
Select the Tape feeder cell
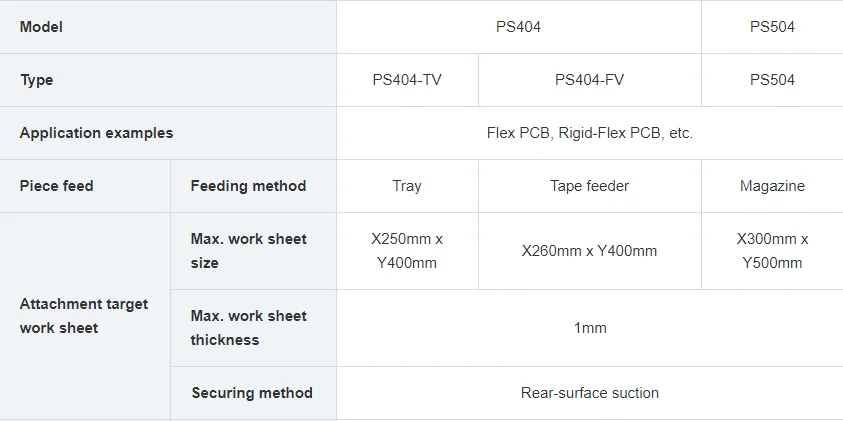590,186
